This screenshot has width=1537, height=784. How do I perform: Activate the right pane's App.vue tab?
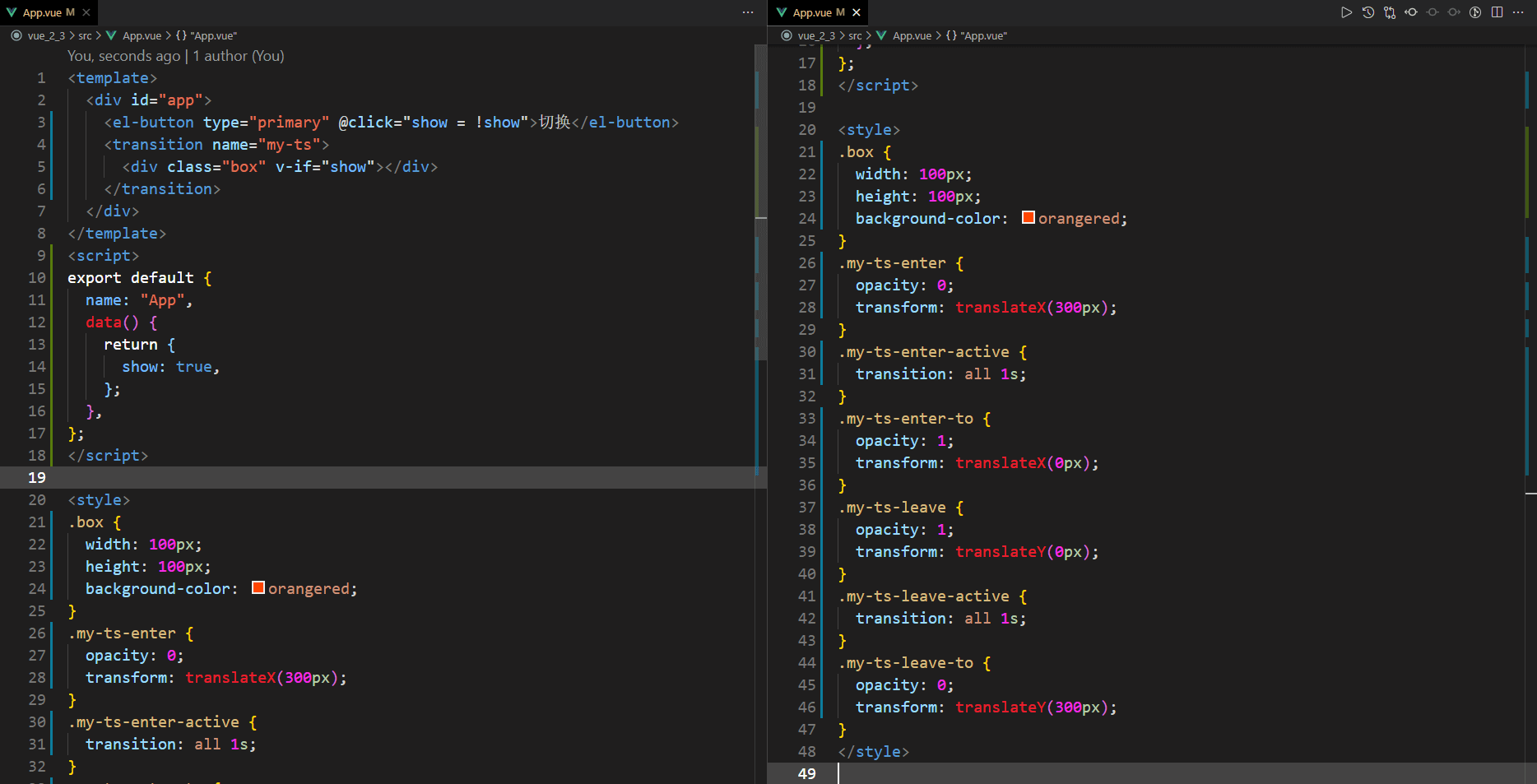tap(813, 12)
